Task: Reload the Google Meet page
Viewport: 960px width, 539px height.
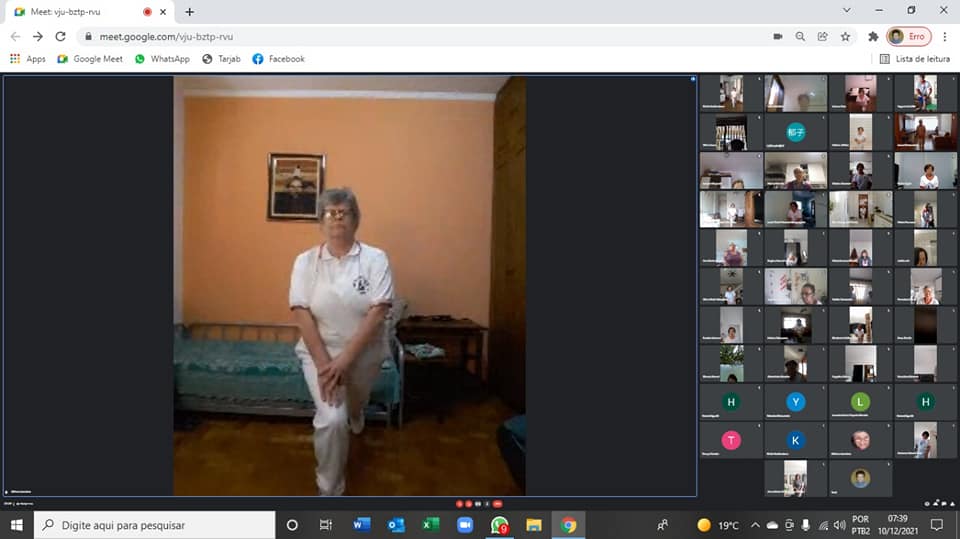Action: pyautogui.click(x=60, y=36)
